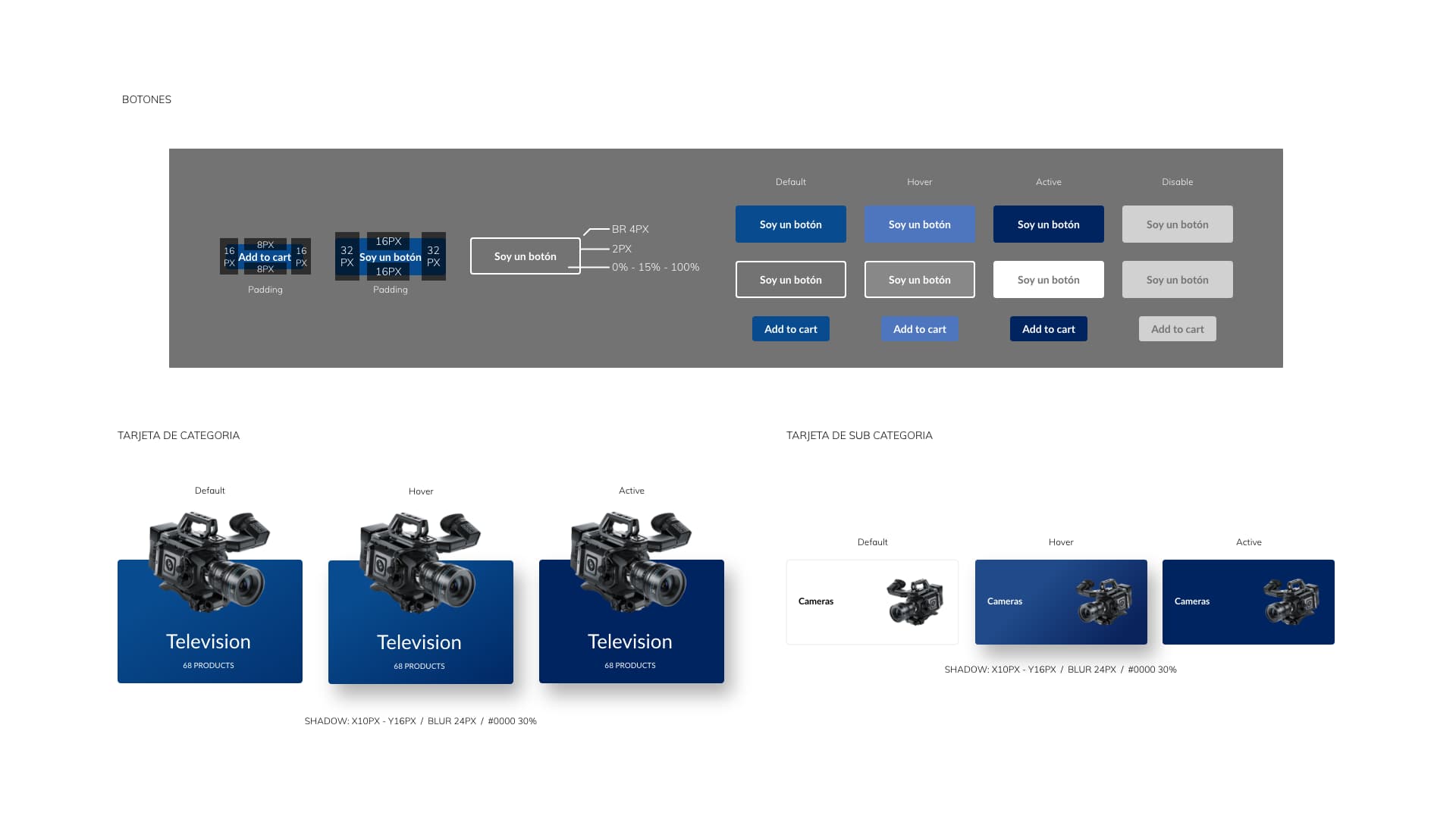The width and height of the screenshot is (1456, 819).
Task: Click the Active Cameras subcategory card
Action: click(1248, 602)
